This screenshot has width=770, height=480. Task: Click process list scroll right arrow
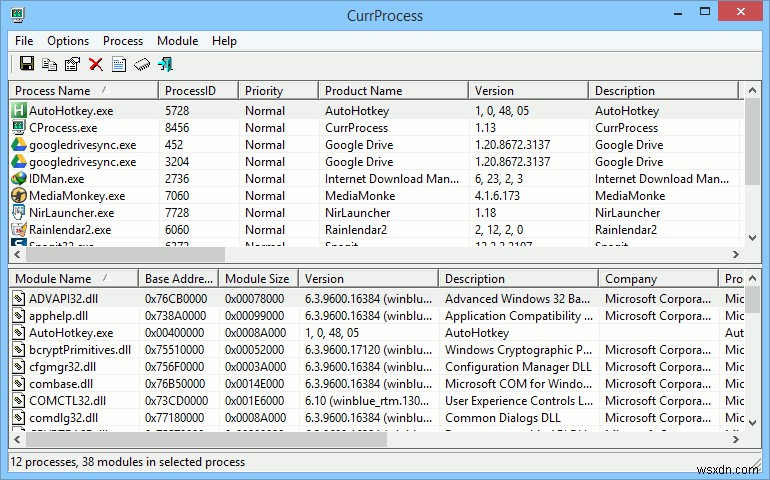(736, 254)
